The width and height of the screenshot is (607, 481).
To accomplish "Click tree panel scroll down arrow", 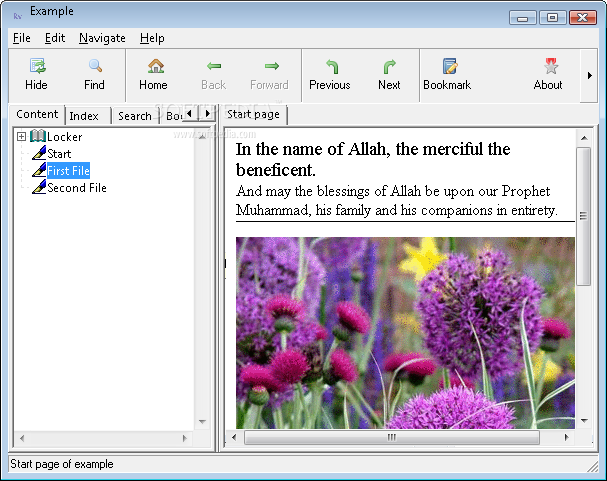I will click(202, 421).
